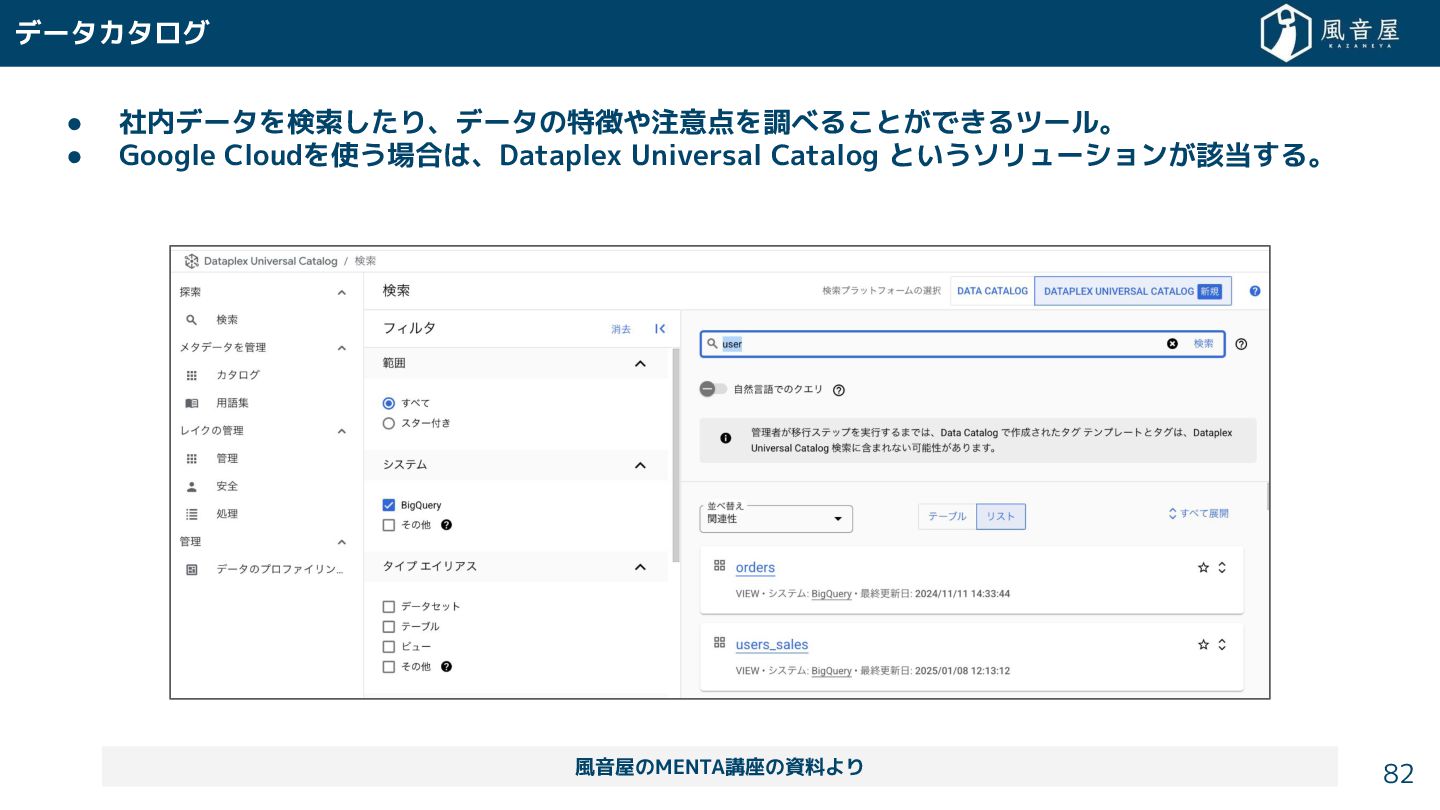Uncheck the BigQuery system checkbox
1440x810 pixels.
[389, 505]
